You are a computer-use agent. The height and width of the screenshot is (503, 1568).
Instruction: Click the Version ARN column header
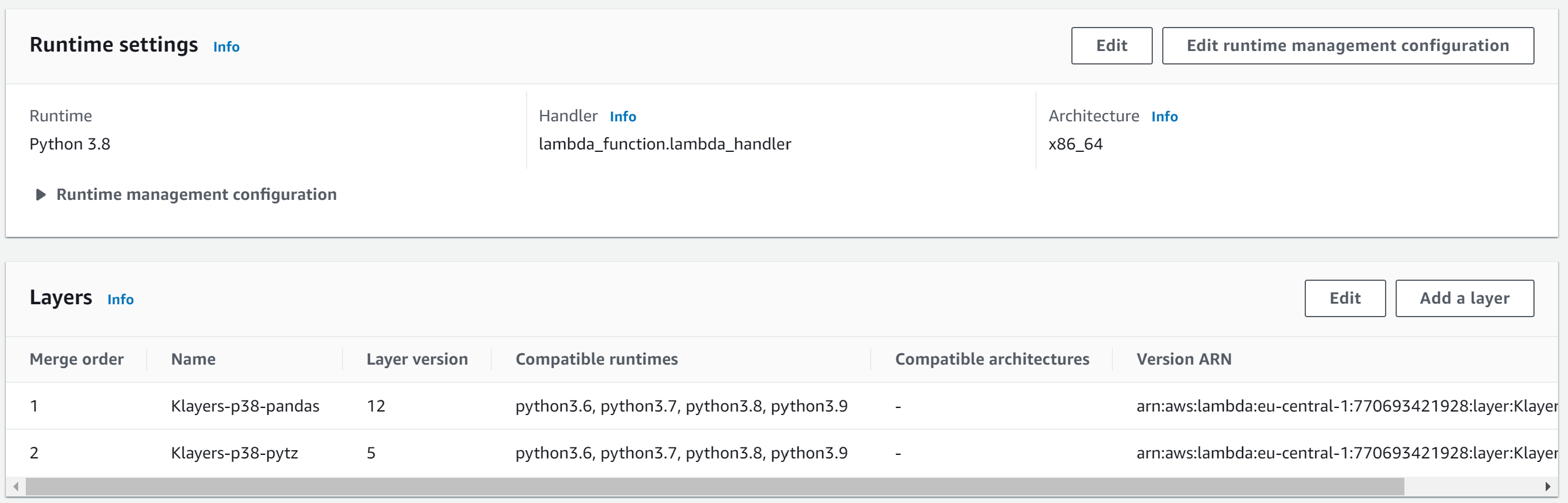[x=1183, y=359]
